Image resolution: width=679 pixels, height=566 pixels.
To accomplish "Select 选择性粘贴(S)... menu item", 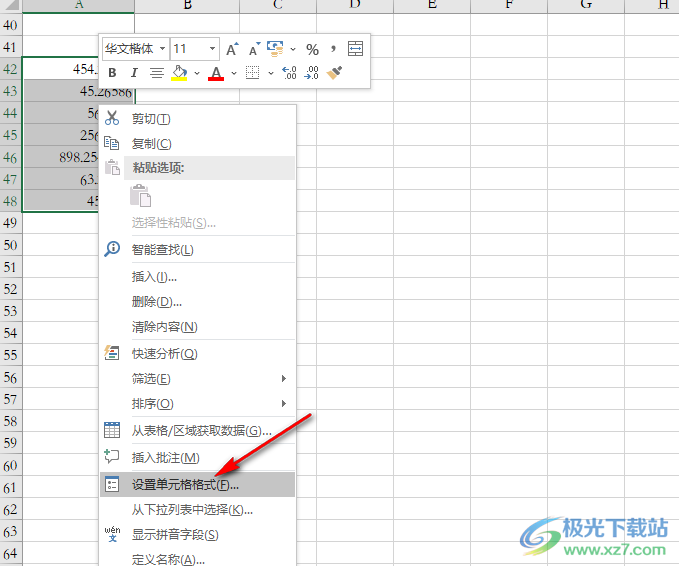I will [x=197, y=223].
